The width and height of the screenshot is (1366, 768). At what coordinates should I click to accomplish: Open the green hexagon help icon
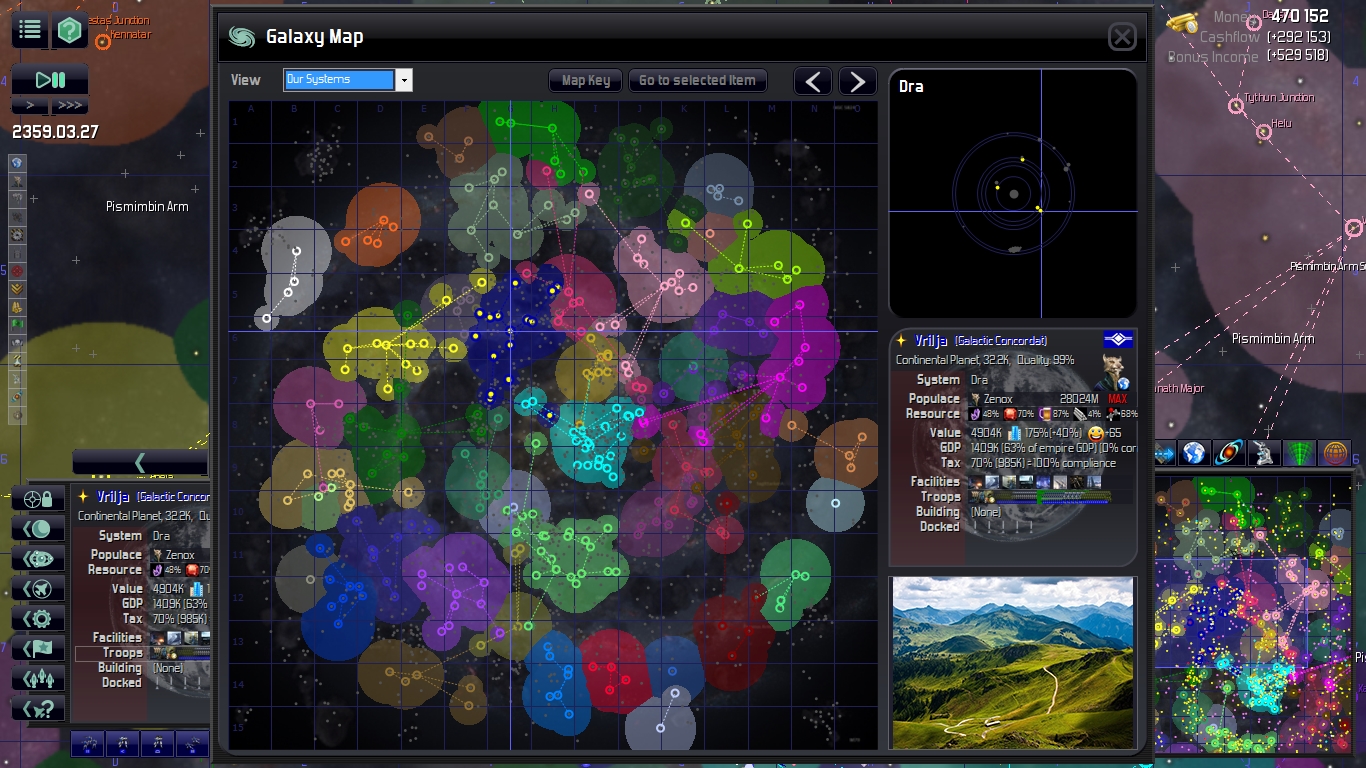click(x=70, y=30)
